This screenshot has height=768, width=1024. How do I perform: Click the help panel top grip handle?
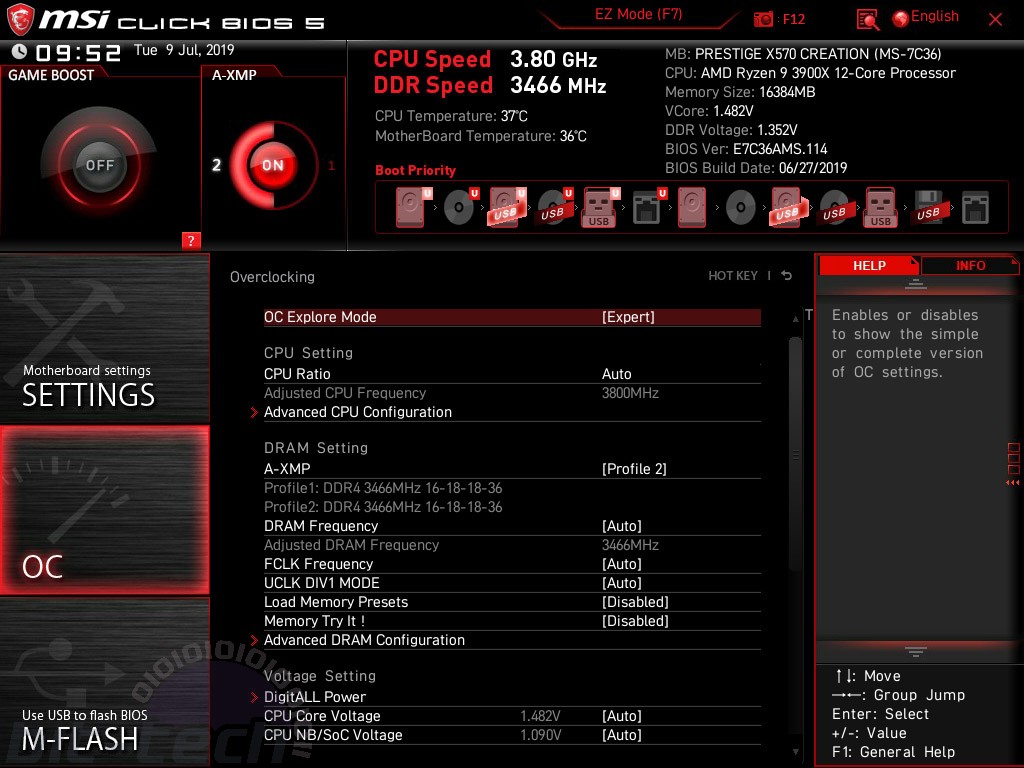pyautogui.click(x=916, y=284)
